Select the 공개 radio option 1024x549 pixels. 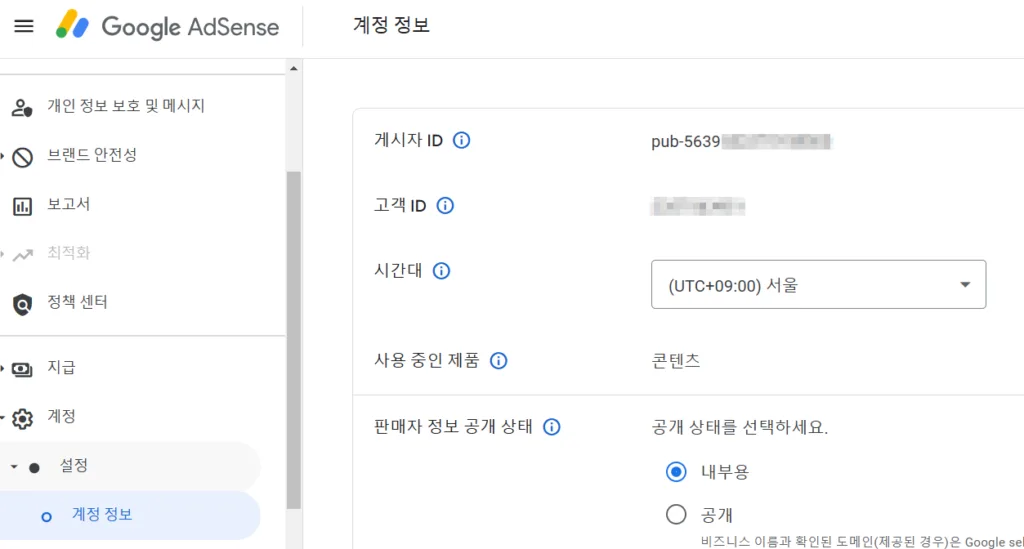[x=676, y=515]
